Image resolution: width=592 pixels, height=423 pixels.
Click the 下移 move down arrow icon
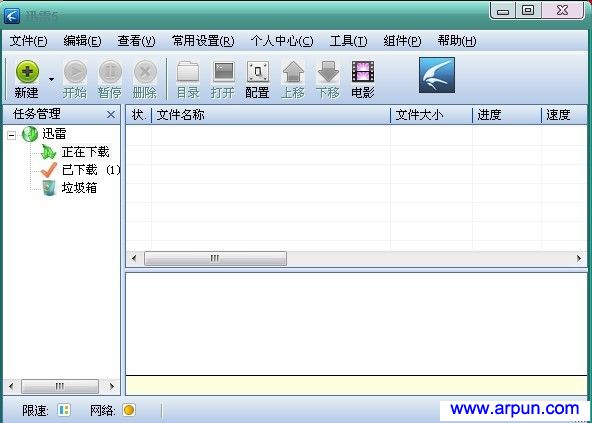coord(328,72)
